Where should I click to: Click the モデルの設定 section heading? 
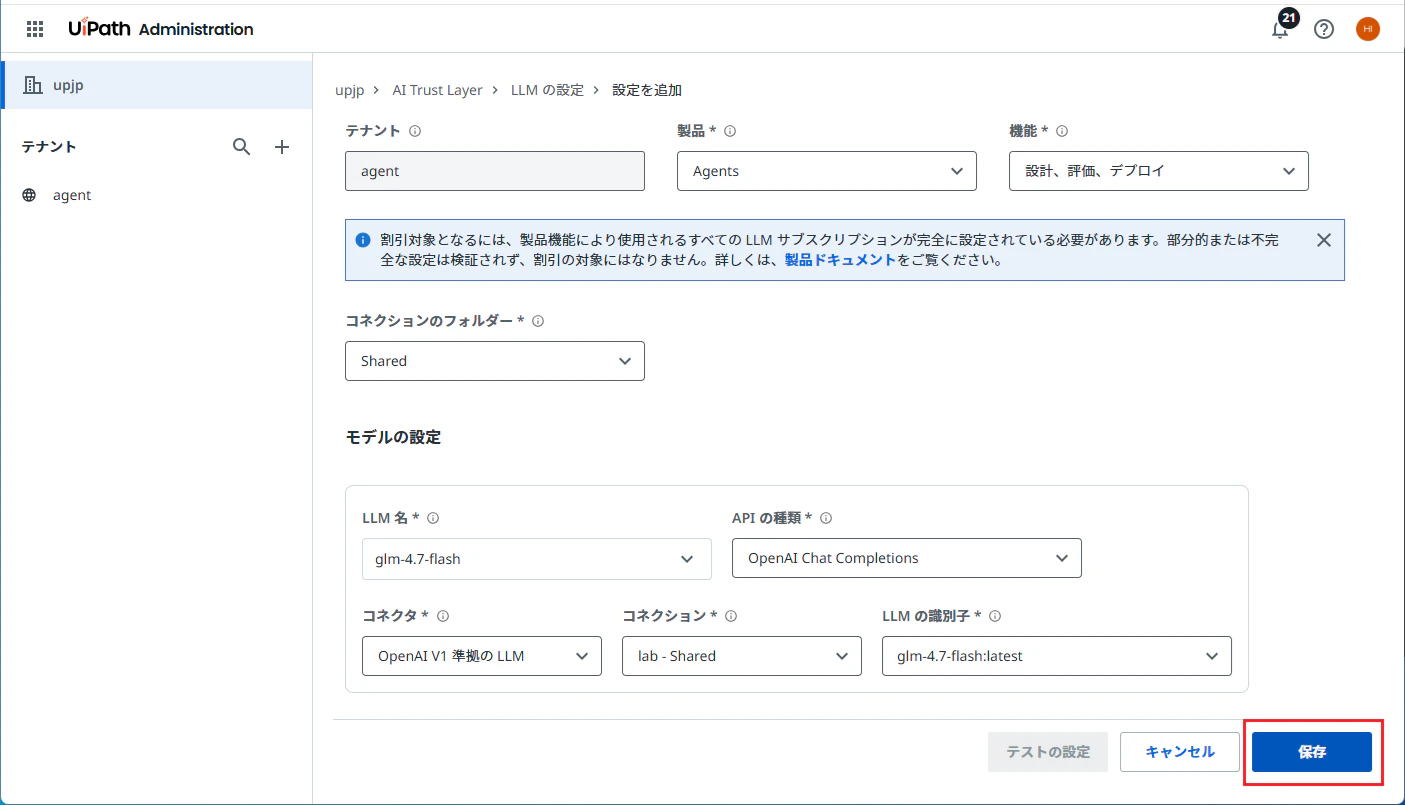[393, 437]
